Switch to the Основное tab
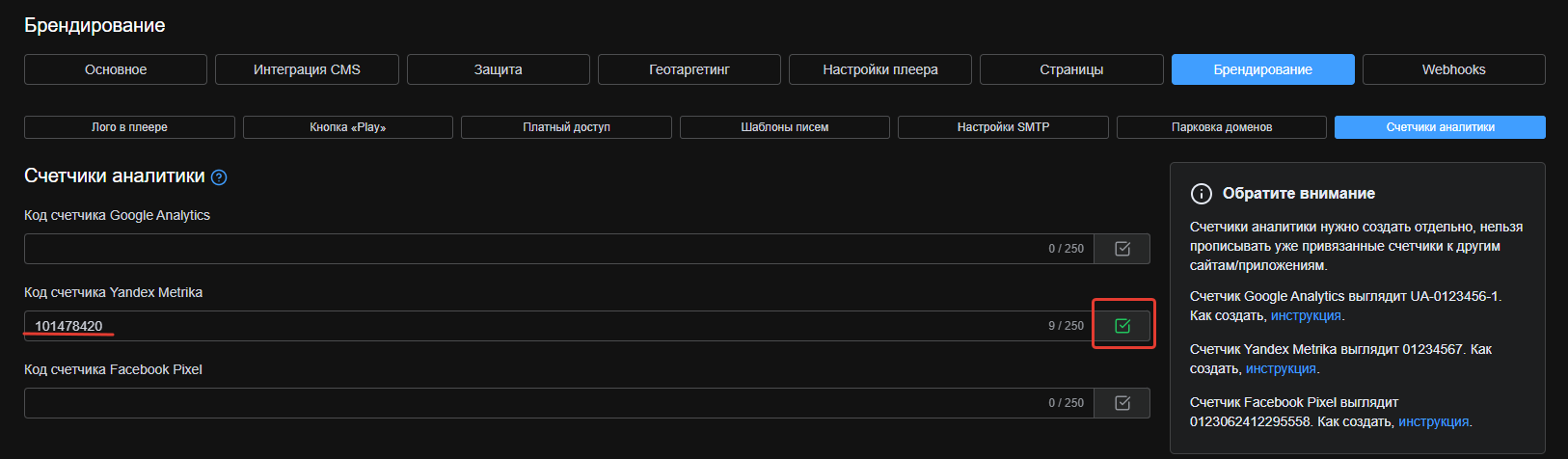Image resolution: width=1568 pixels, height=459 pixels. (116, 69)
